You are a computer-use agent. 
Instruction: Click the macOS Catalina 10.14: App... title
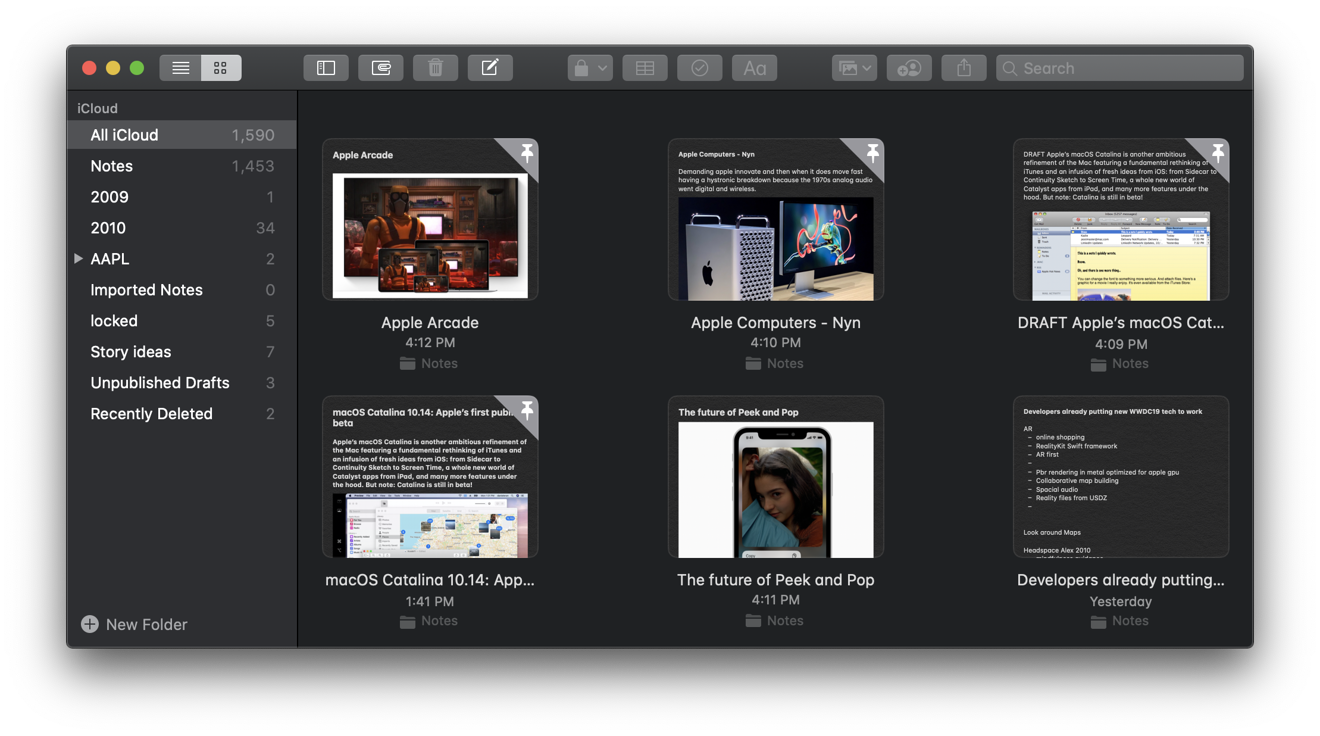point(430,580)
